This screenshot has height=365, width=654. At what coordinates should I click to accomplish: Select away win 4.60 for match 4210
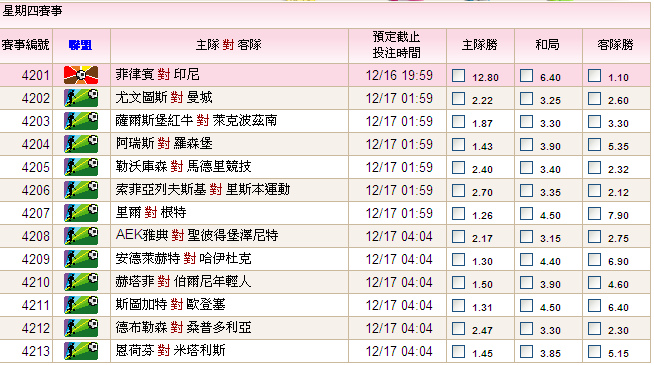pyautogui.click(x=594, y=282)
